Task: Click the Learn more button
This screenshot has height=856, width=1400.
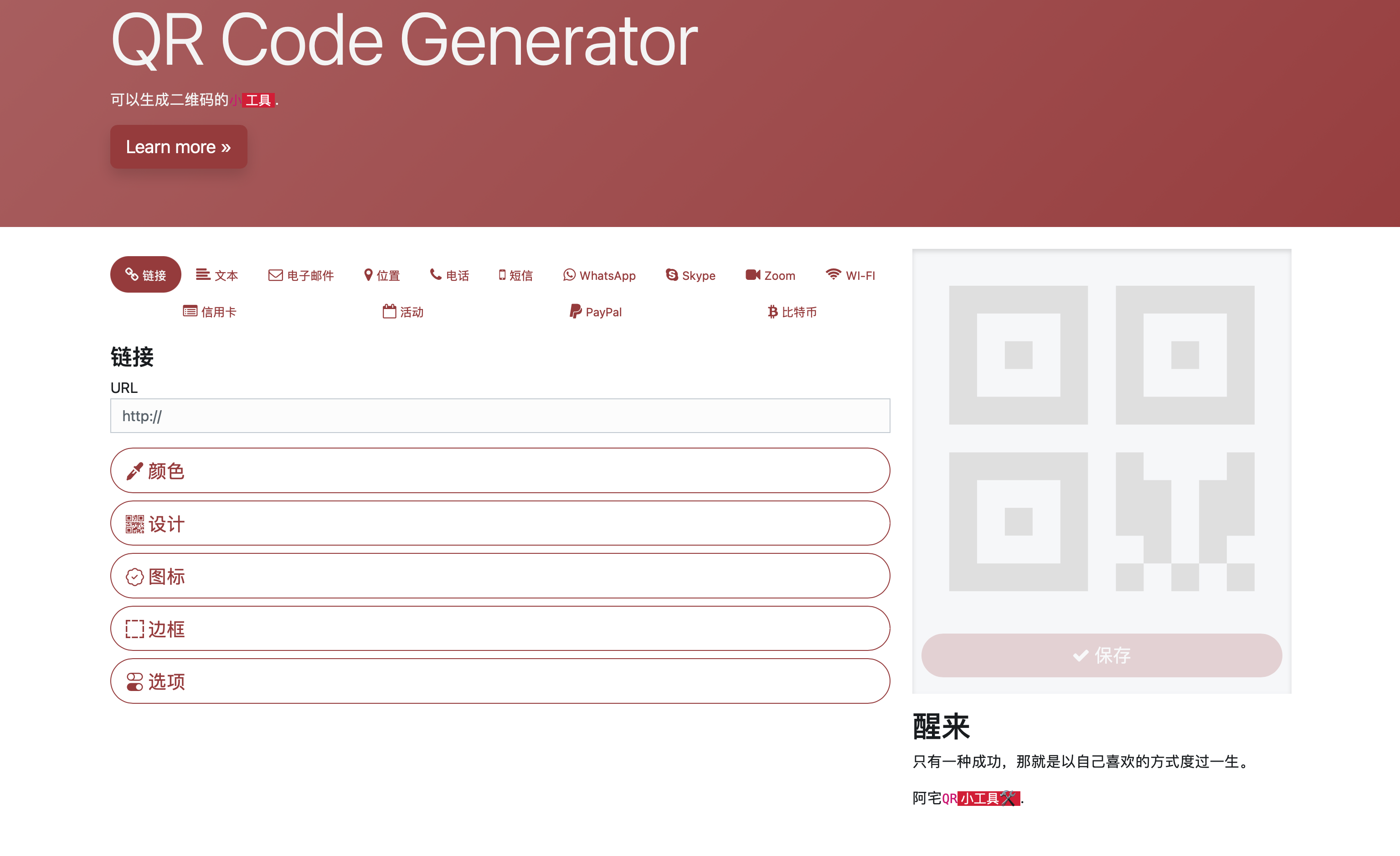Action: (x=178, y=147)
